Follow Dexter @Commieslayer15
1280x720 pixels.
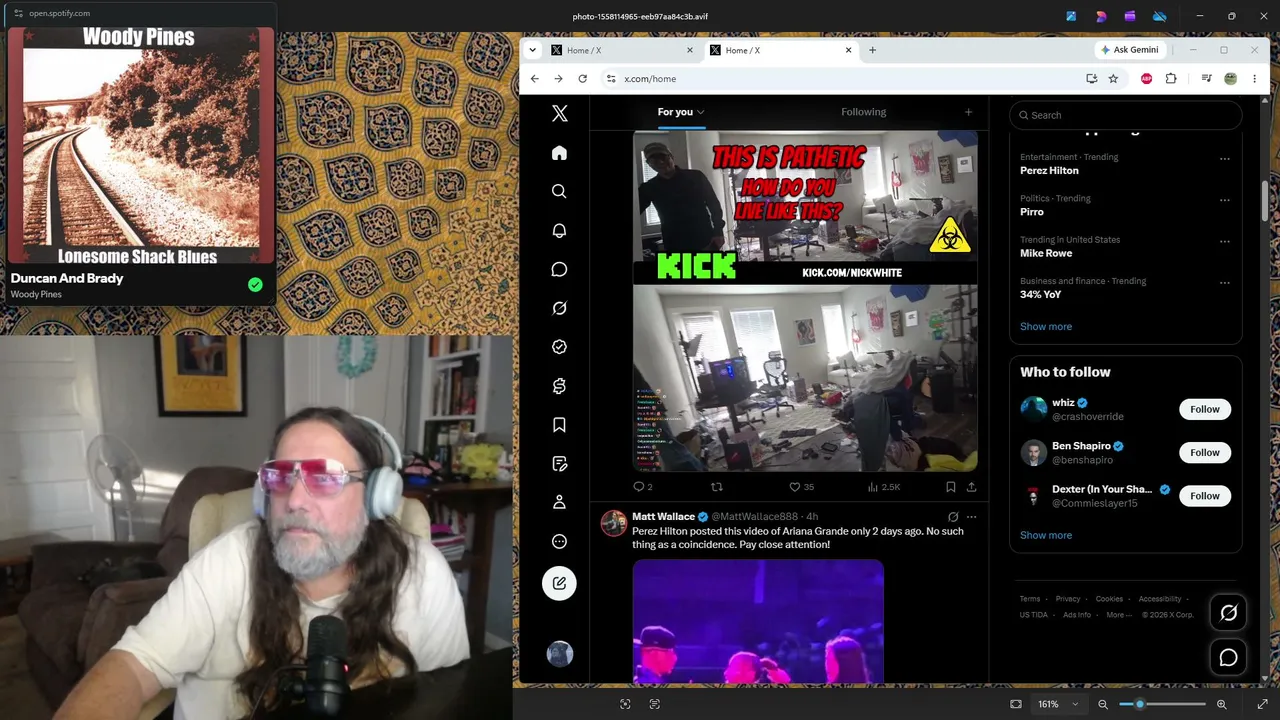[1204, 496]
